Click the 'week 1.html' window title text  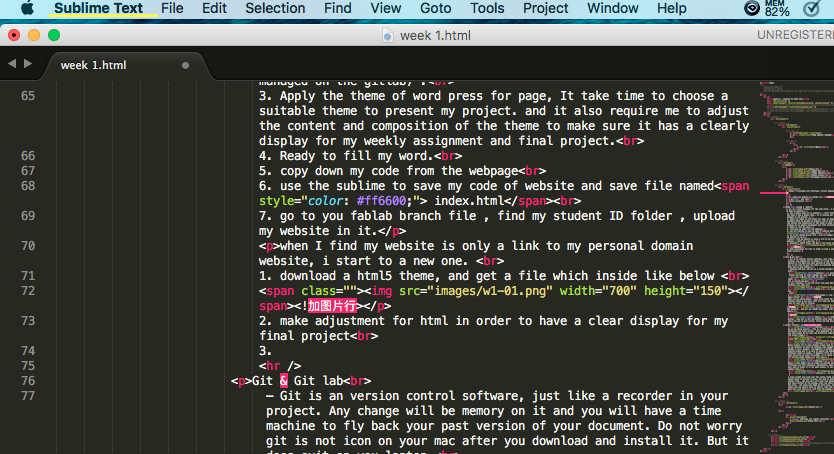point(435,36)
